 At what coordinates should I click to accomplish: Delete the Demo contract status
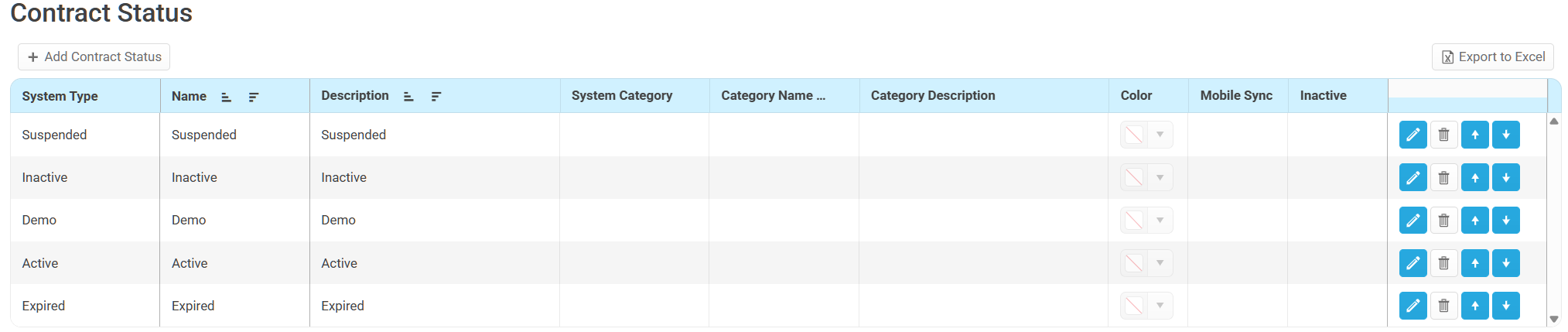click(1443, 220)
